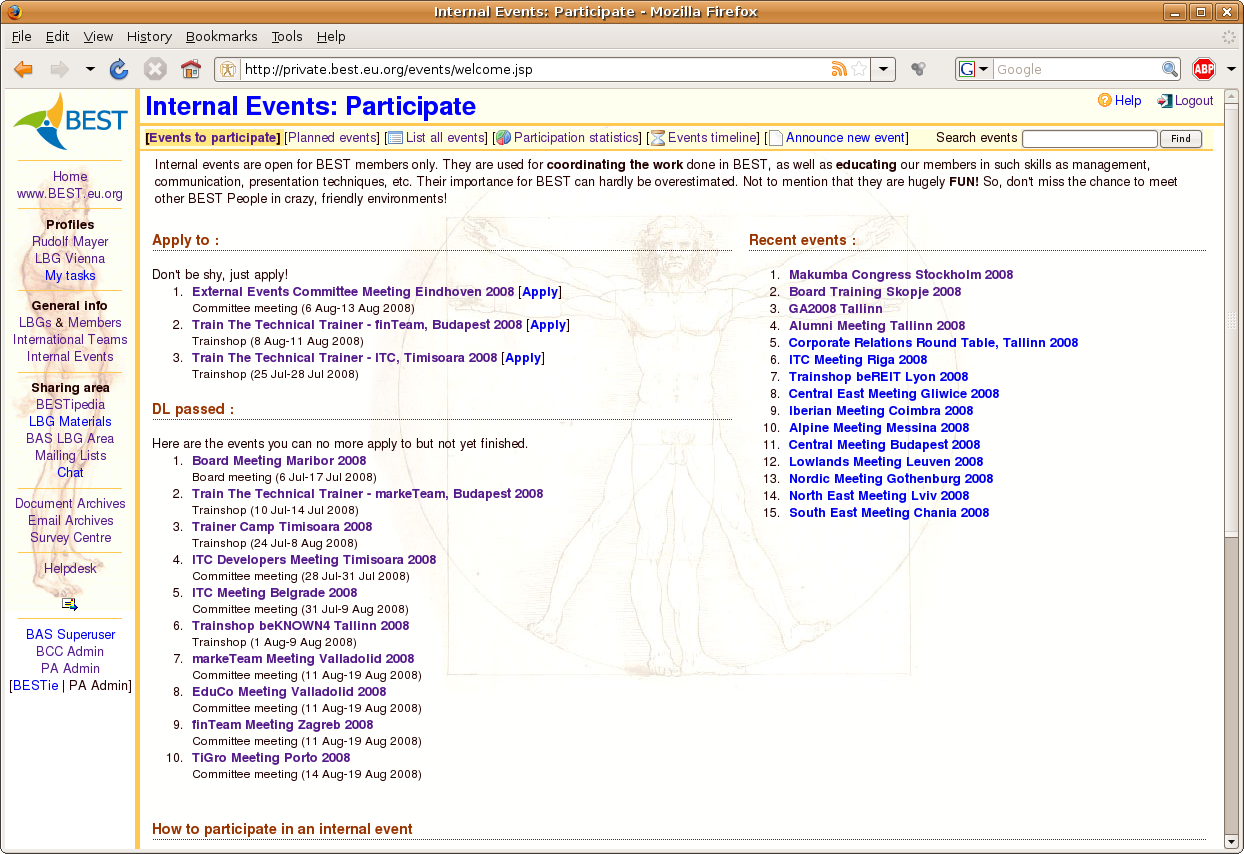Switch to the Planned events tab
The height and width of the screenshot is (854, 1244).
(332, 138)
